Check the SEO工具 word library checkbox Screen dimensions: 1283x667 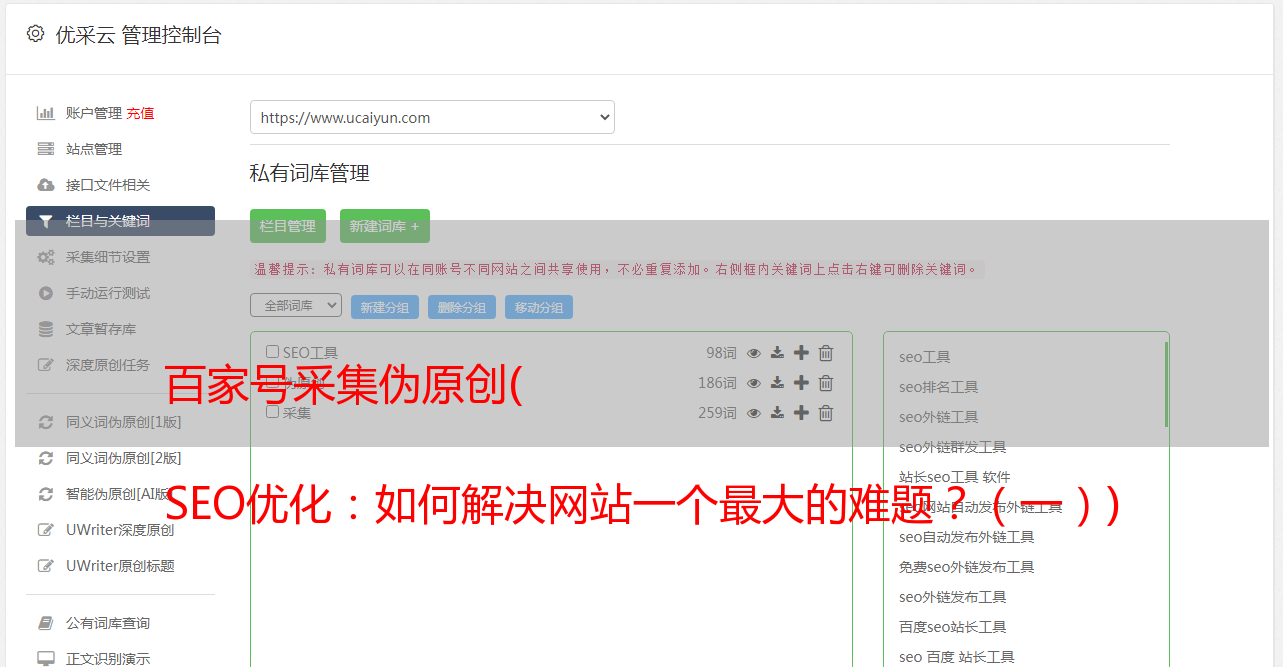[272, 352]
